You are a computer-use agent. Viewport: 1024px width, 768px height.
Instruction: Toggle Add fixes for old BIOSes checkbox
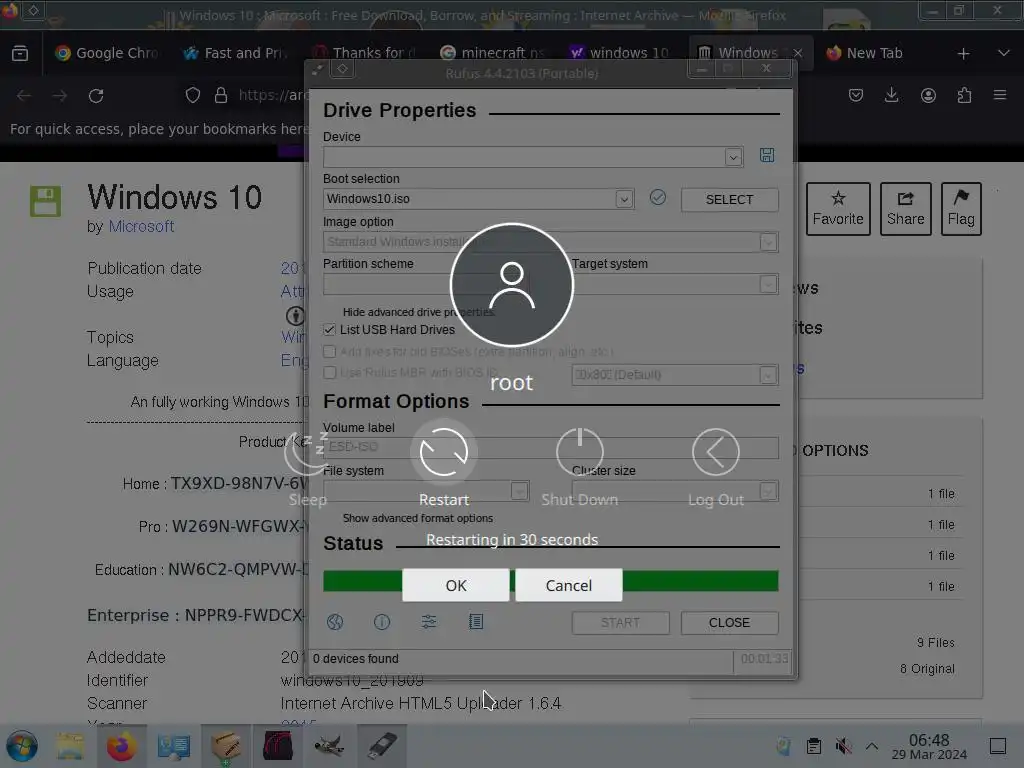coord(330,351)
